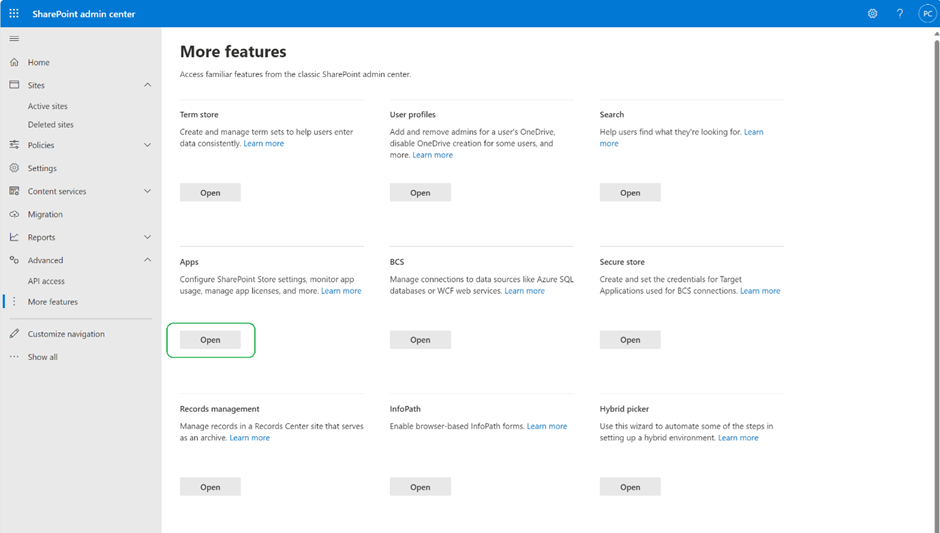Open the Apps feature
Screen dimensions: 940x533
pos(210,340)
